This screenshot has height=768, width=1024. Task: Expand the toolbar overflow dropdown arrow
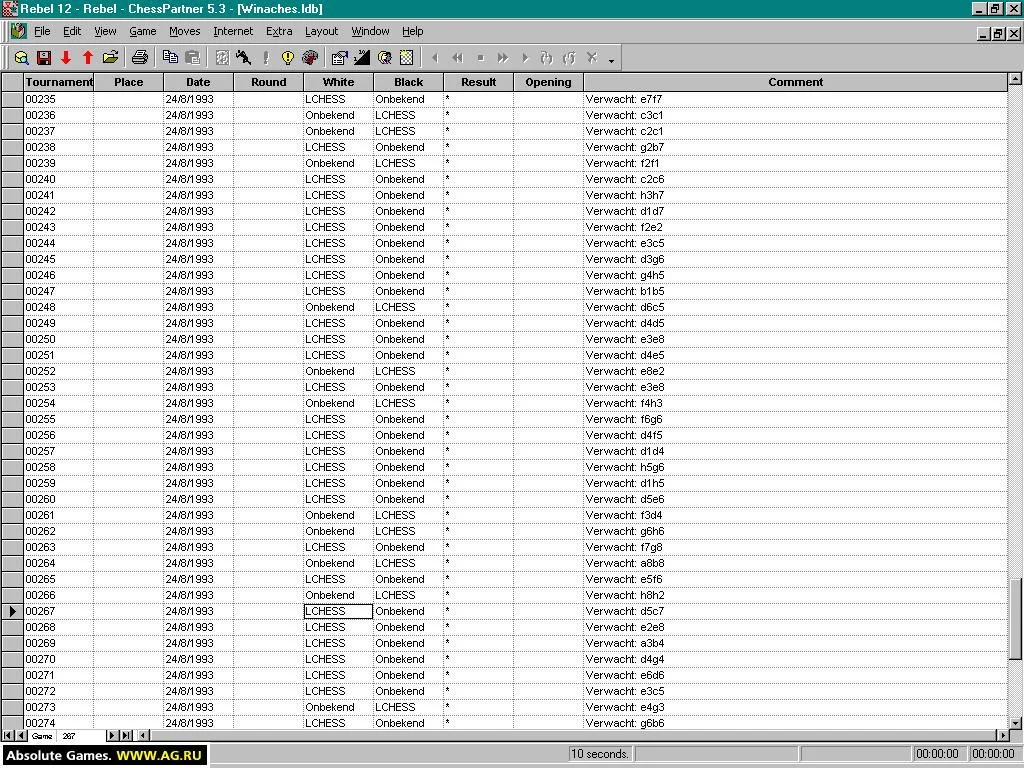[x=611, y=61]
